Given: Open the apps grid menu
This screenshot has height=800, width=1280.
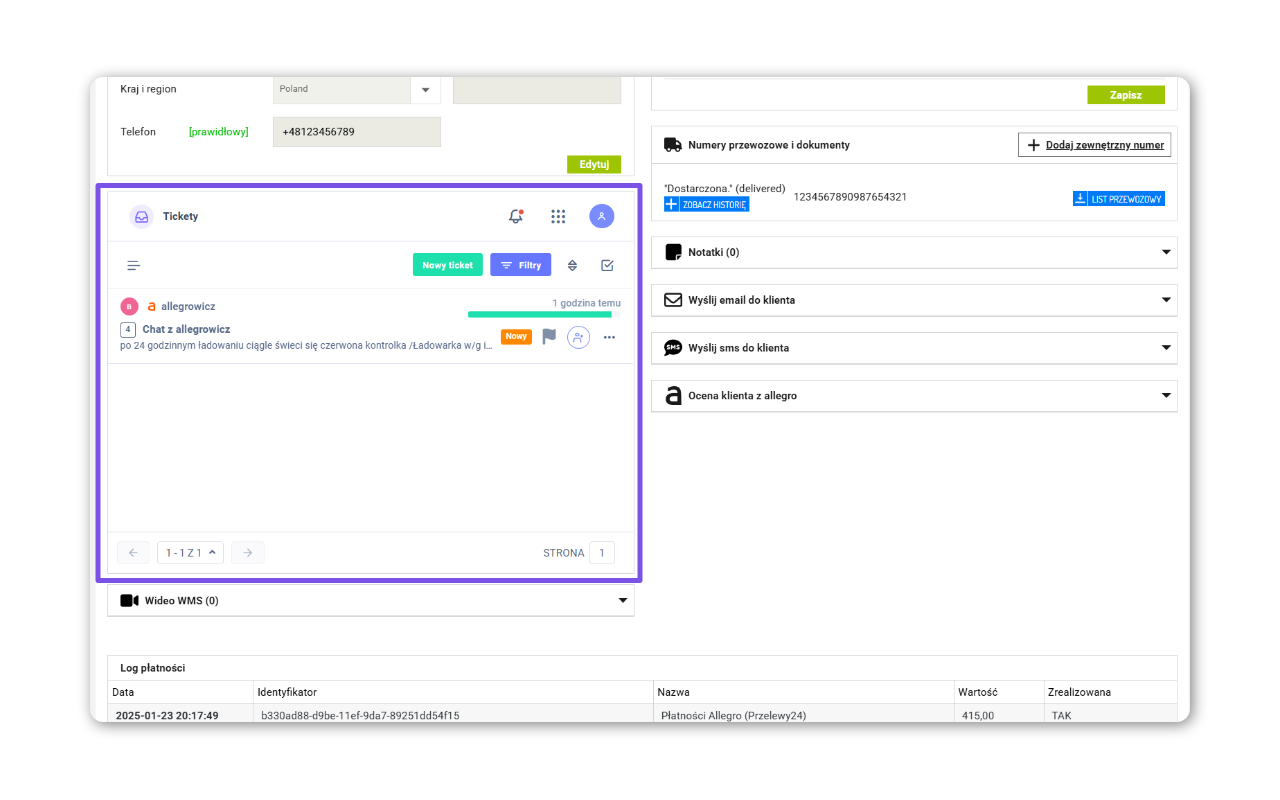Looking at the screenshot, I should click(558, 216).
